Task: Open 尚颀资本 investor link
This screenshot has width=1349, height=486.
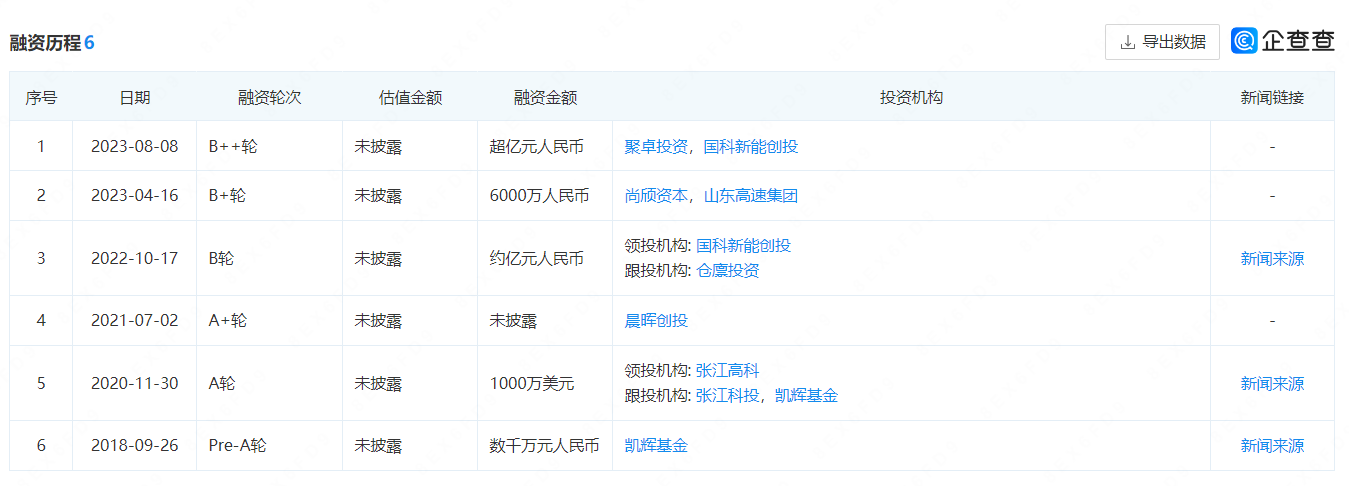Action: point(656,196)
